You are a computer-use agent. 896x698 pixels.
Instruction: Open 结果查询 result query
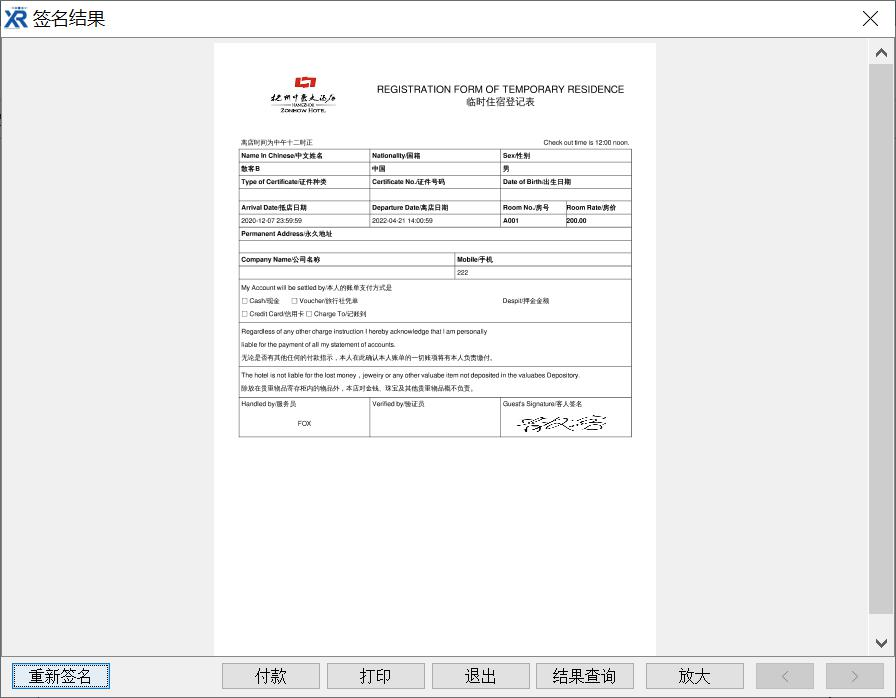pyautogui.click(x=585, y=676)
